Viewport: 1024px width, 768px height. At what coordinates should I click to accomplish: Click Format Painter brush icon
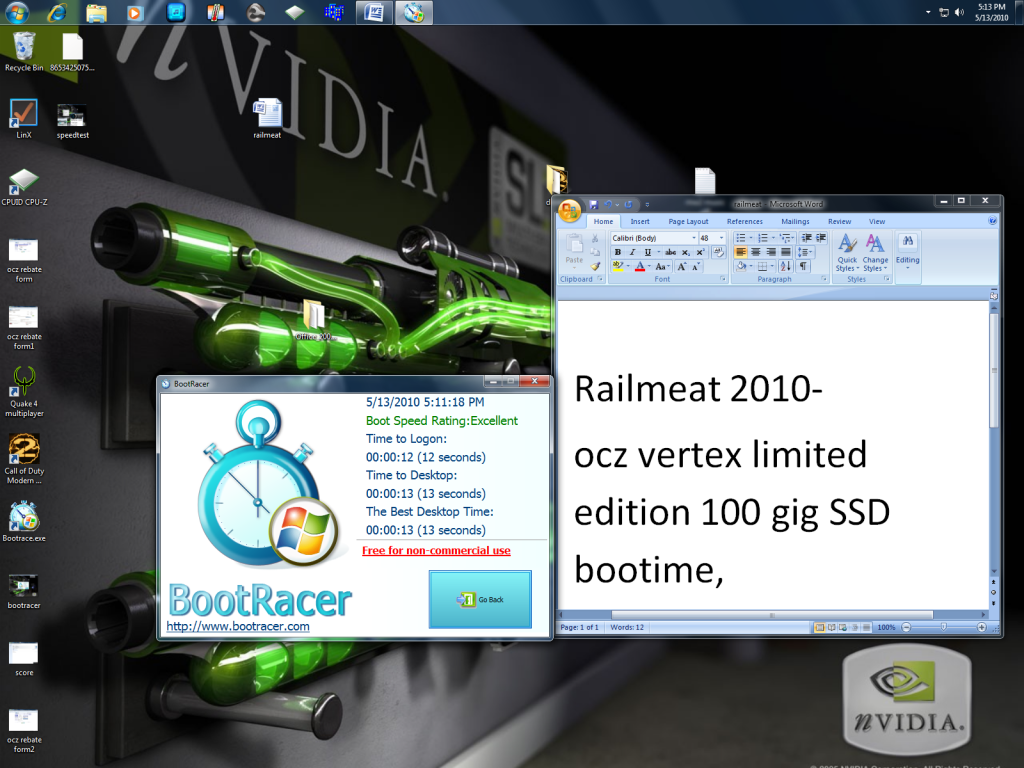[595, 266]
